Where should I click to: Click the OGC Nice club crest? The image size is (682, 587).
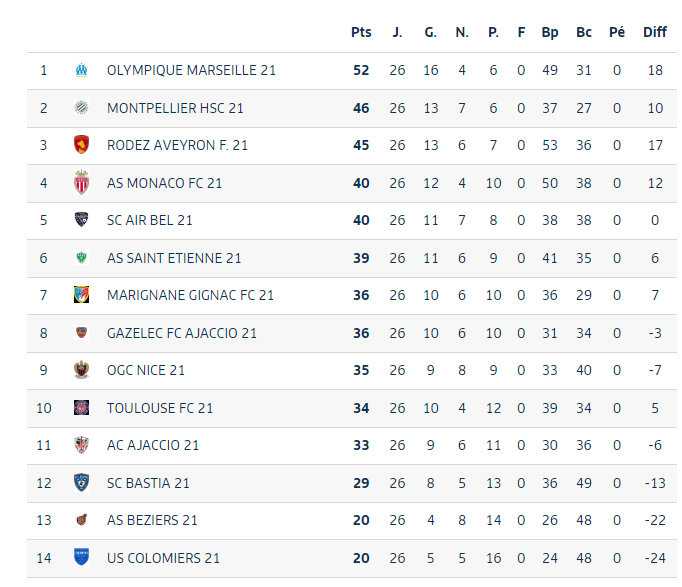[x=81, y=370]
